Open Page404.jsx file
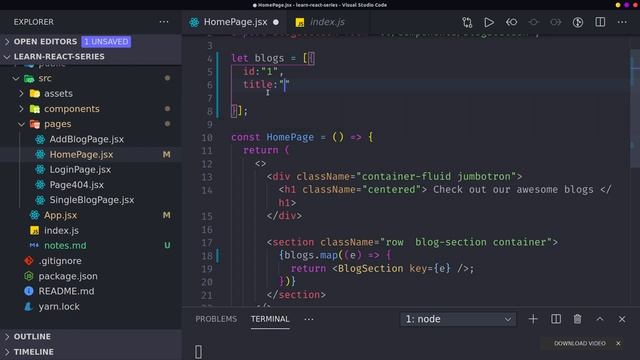This screenshot has width=640, height=360. tap(76, 185)
